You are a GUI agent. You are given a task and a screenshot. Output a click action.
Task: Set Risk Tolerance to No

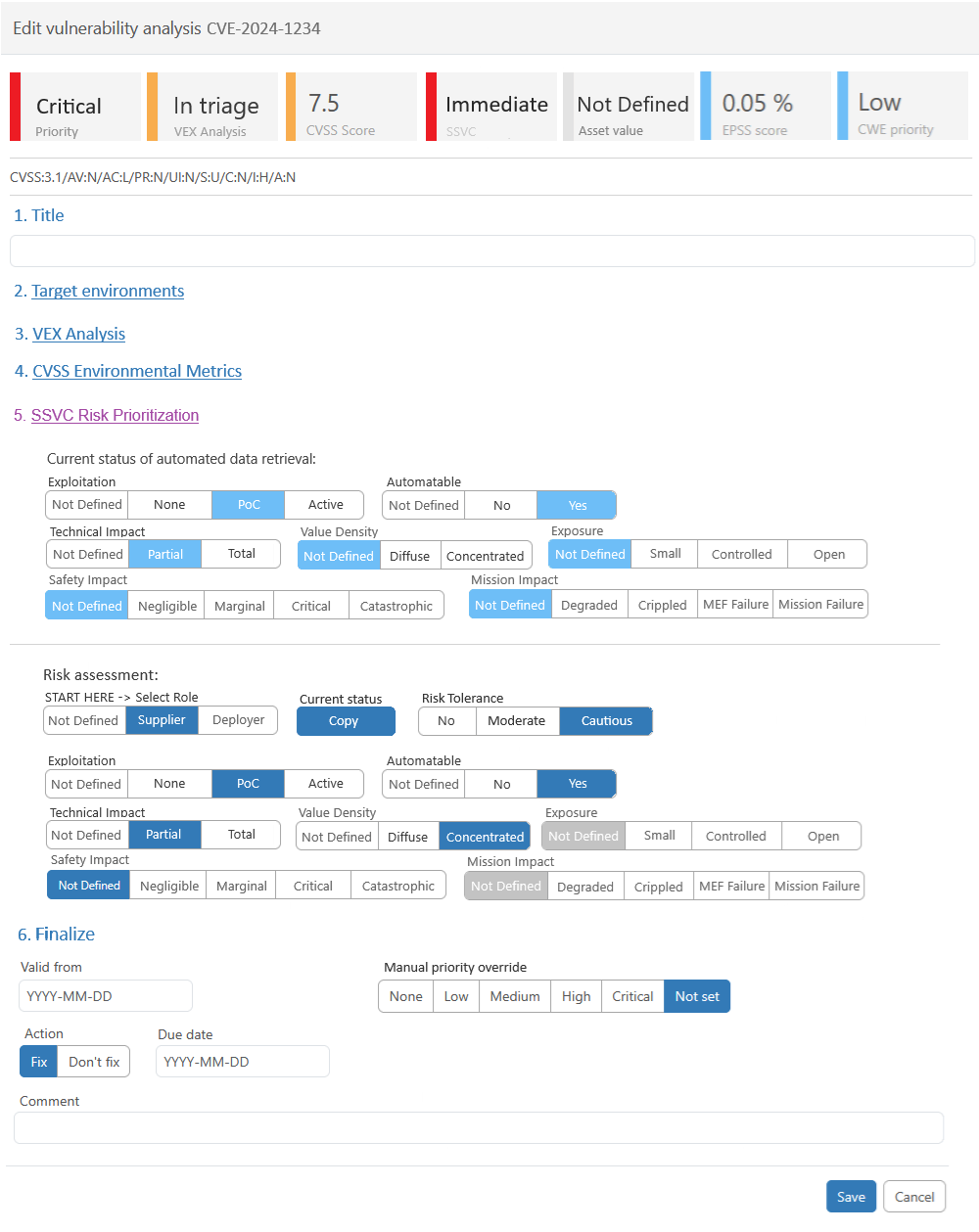[446, 721]
